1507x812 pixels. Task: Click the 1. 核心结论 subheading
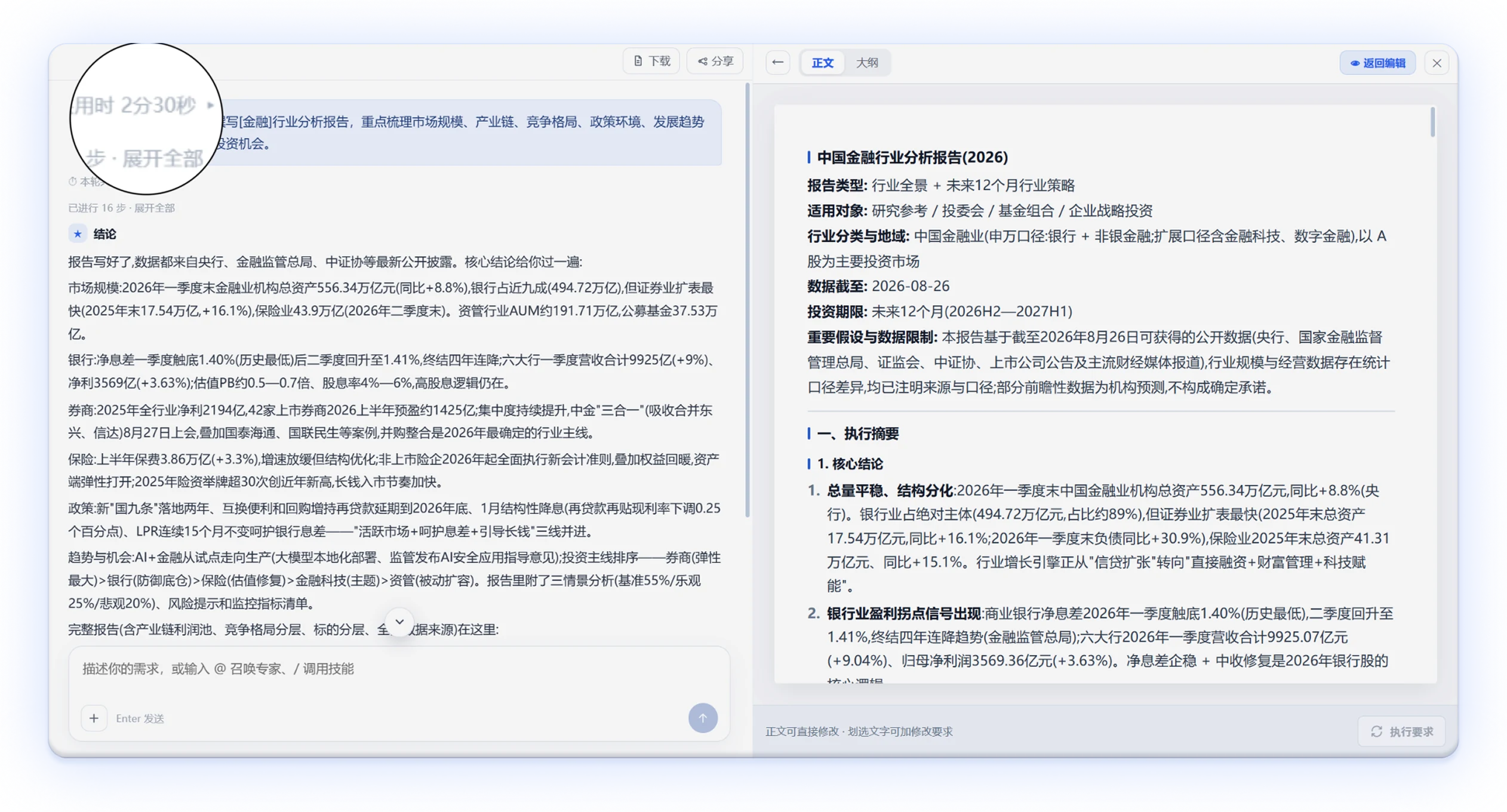850,464
